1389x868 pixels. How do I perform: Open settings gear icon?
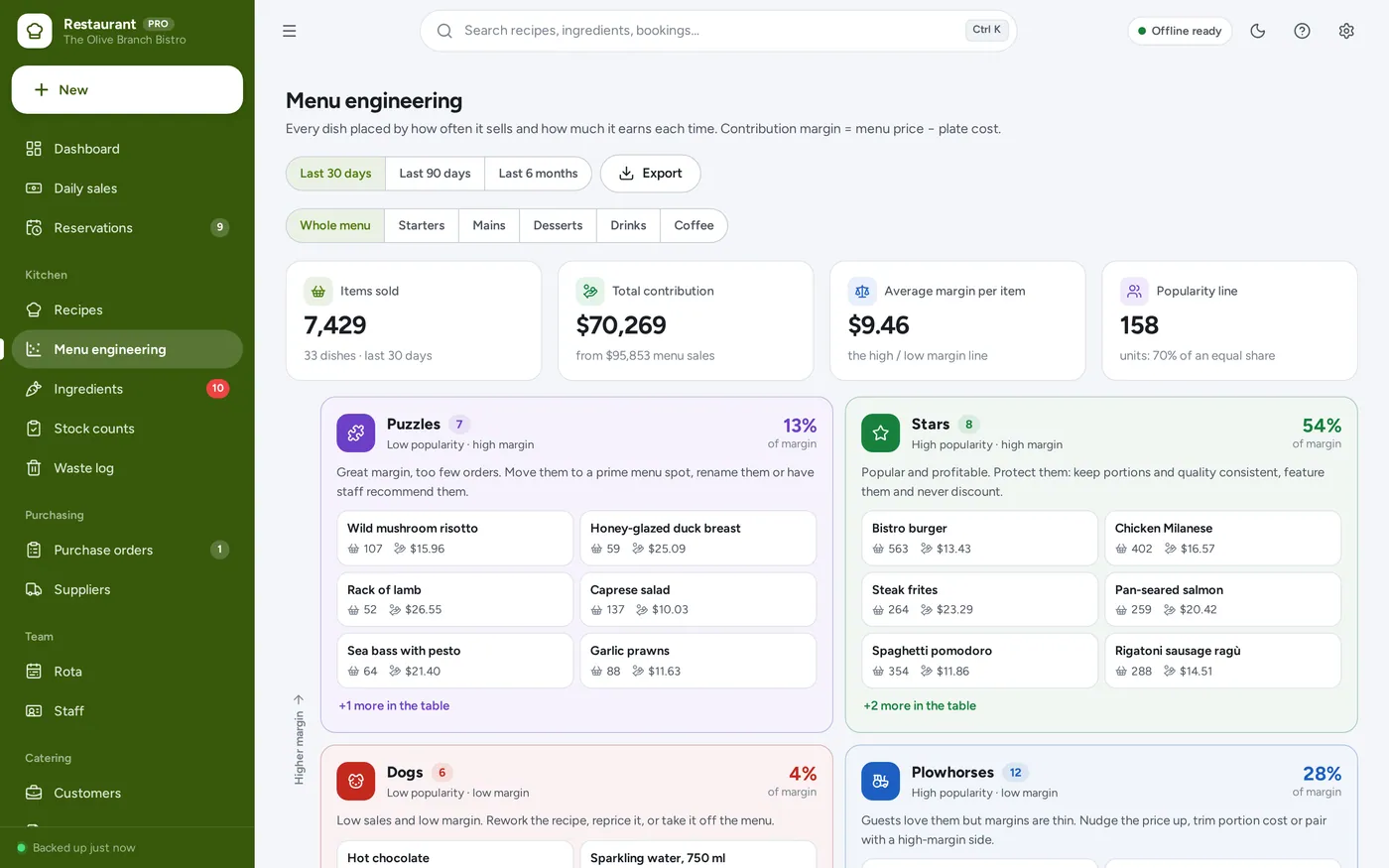(x=1346, y=31)
